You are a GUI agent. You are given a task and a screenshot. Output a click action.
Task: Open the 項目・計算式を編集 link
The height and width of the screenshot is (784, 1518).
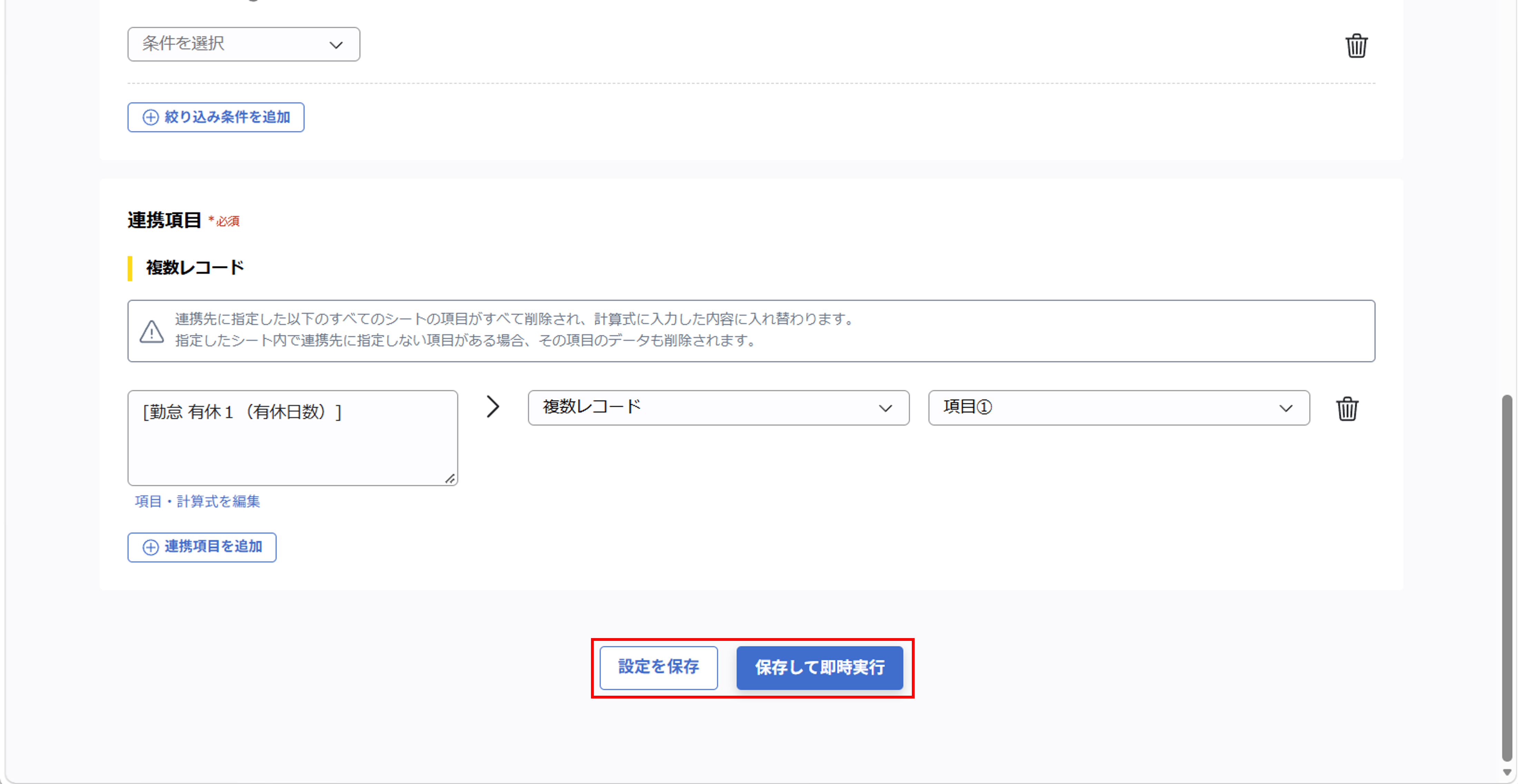click(x=197, y=501)
